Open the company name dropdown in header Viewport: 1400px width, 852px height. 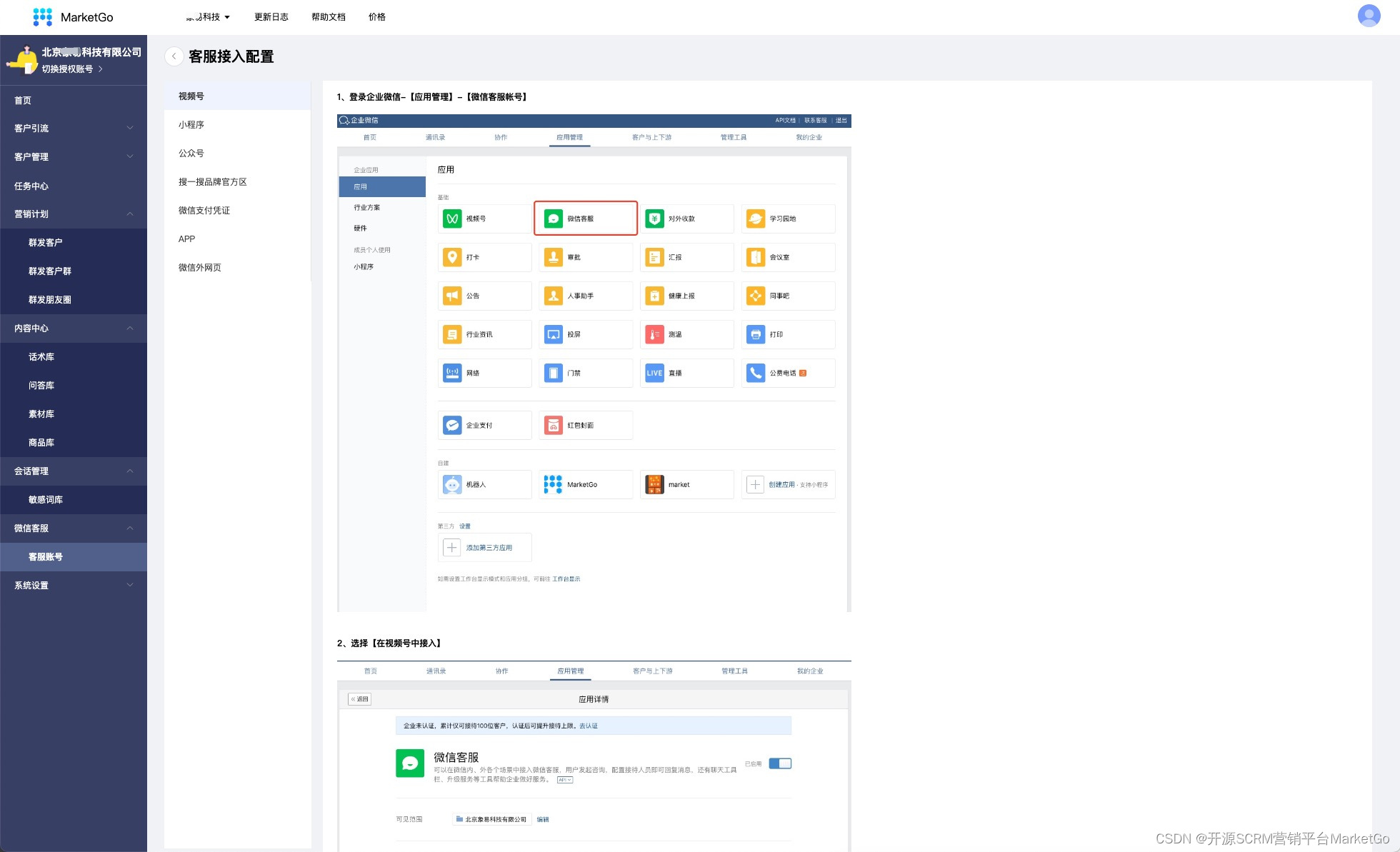(209, 16)
